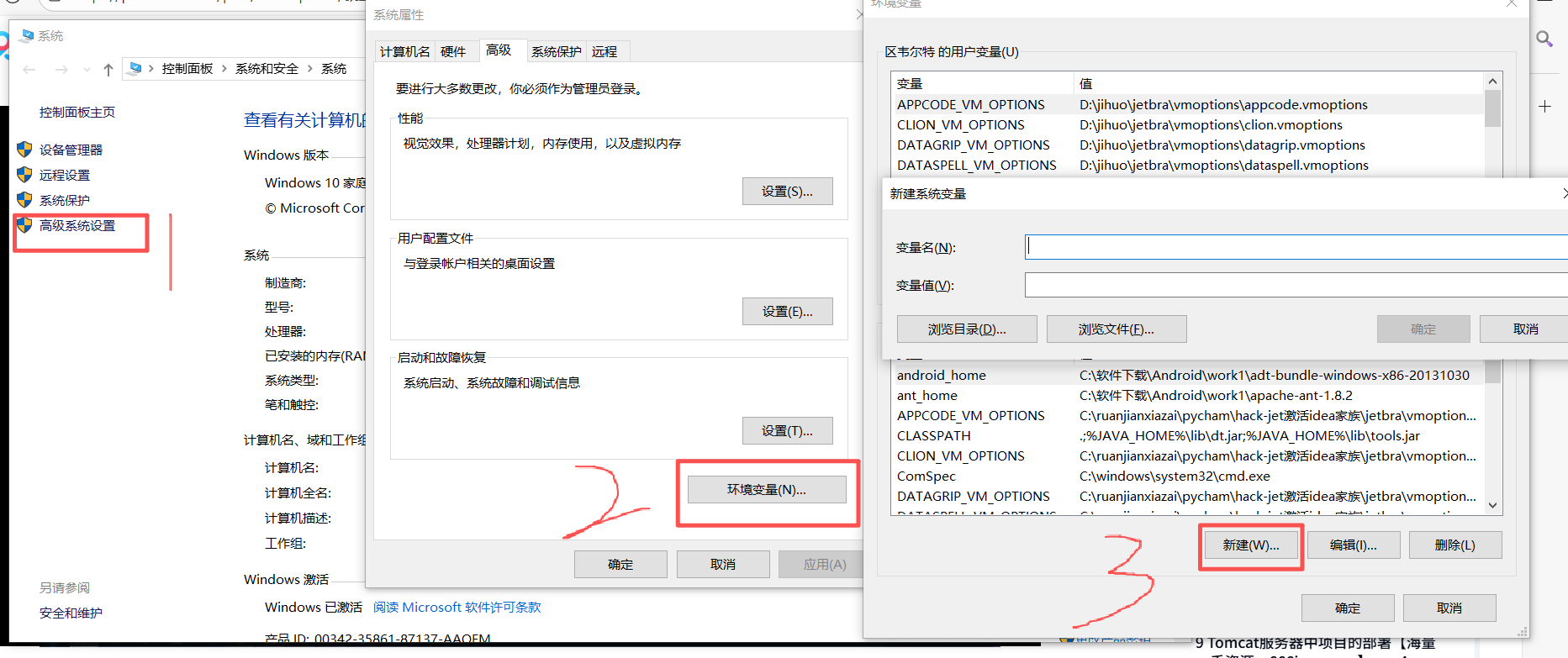
Task: Click the 新建(W)... system variable button
Action: coord(1251,545)
